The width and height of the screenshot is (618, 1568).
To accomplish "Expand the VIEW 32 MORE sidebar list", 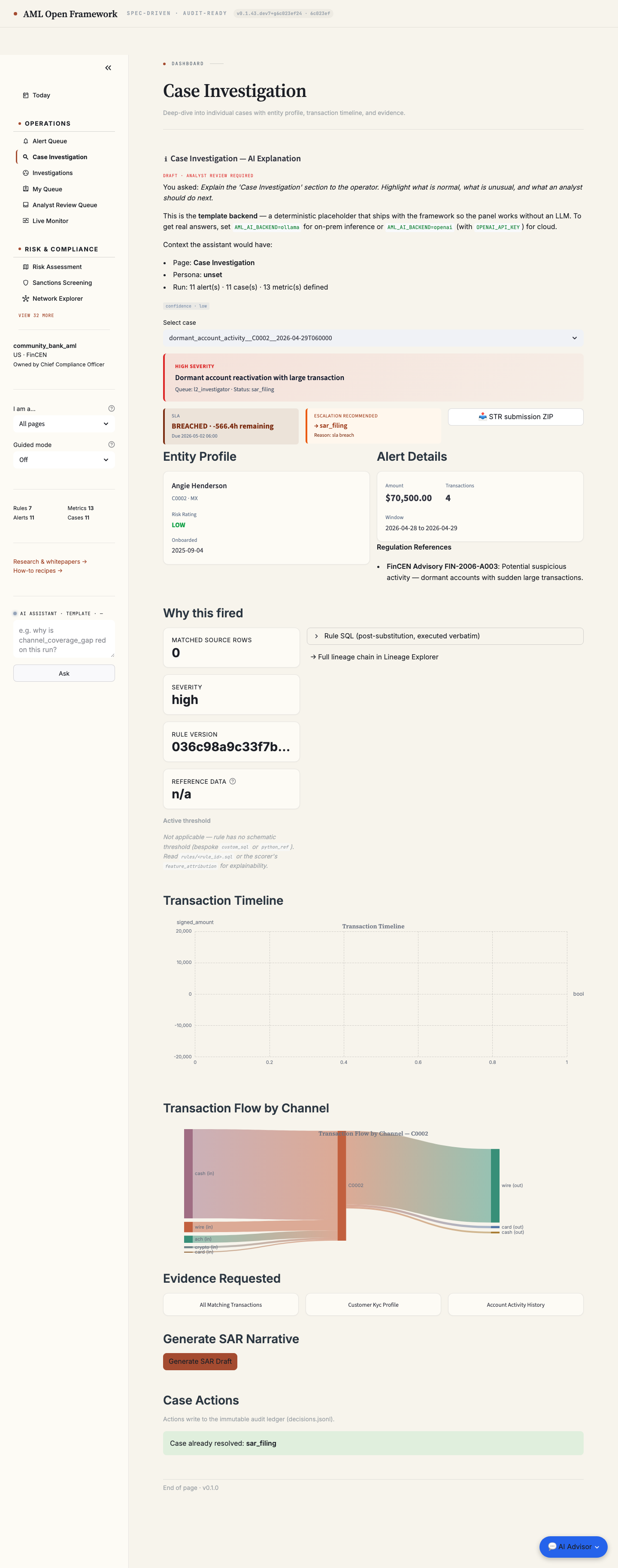I will (x=36, y=315).
